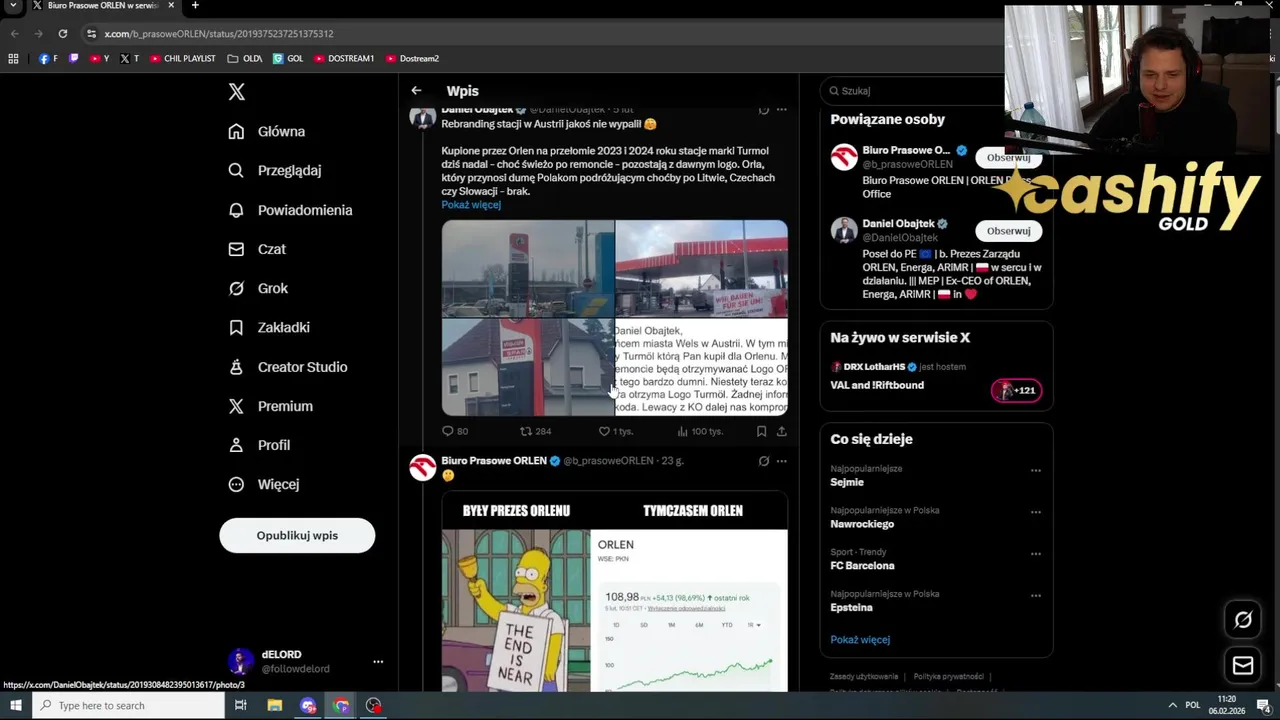Follow Daniel Obajtek via Obserwuj
Screen dimensions: 1280x720
point(1008,231)
